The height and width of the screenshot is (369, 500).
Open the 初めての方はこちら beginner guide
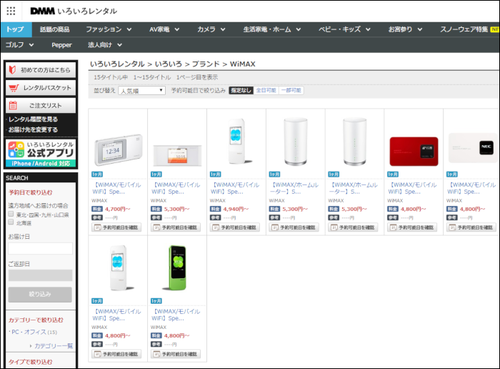click(x=41, y=70)
